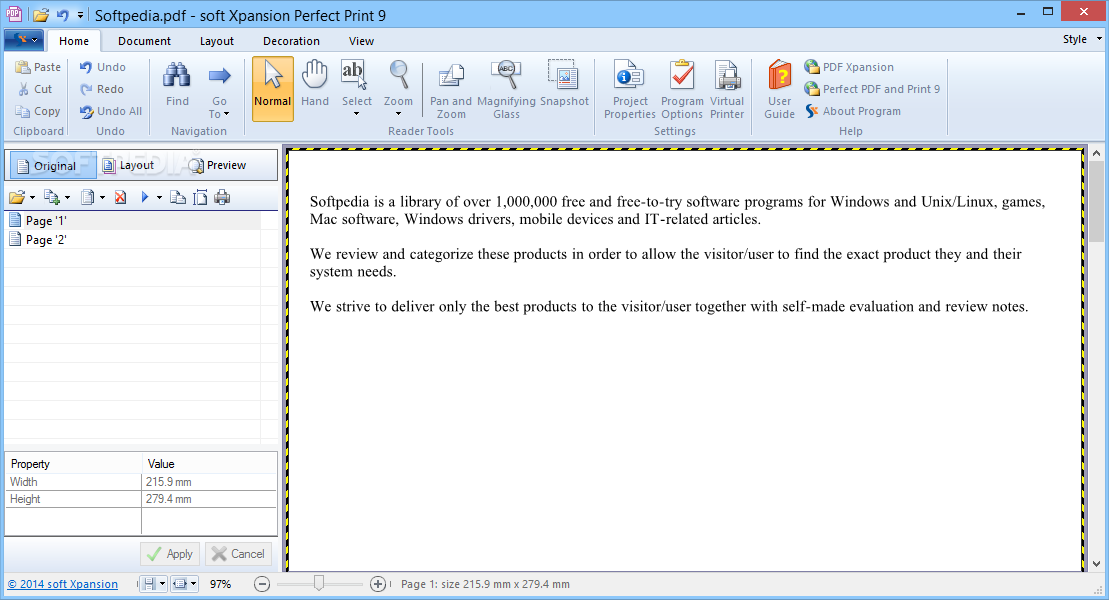Click the red X delete page icon
Screen dimensions: 1109x600
[x=120, y=197]
